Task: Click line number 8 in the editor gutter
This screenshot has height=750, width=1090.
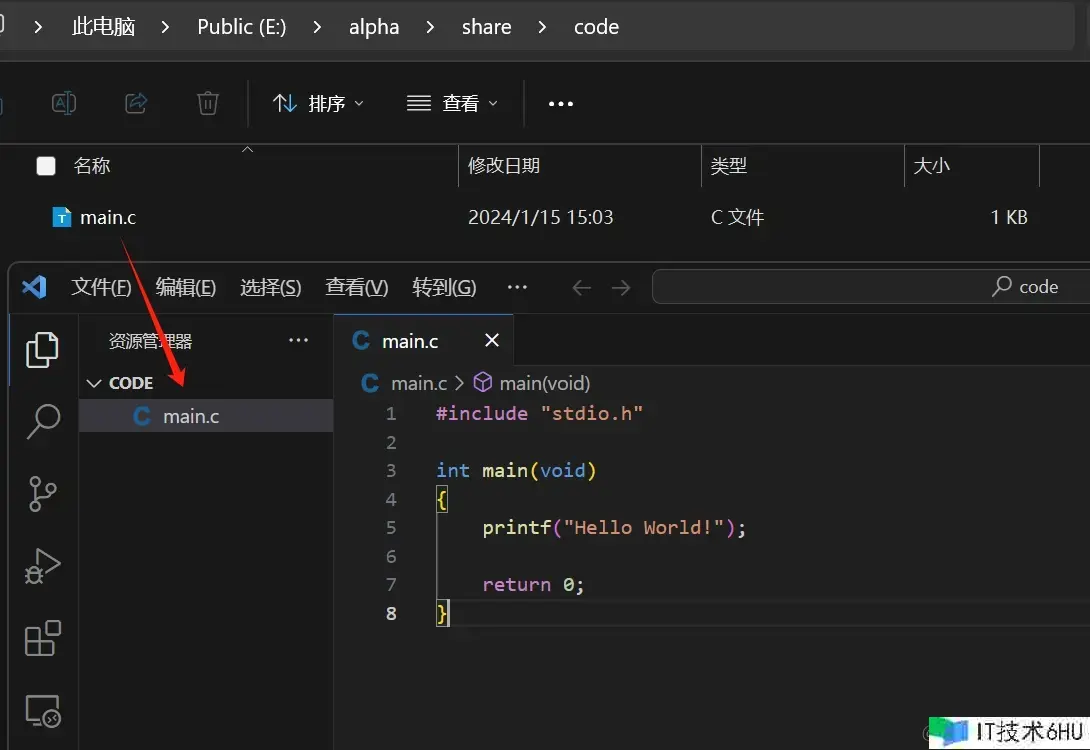Action: tap(391, 613)
